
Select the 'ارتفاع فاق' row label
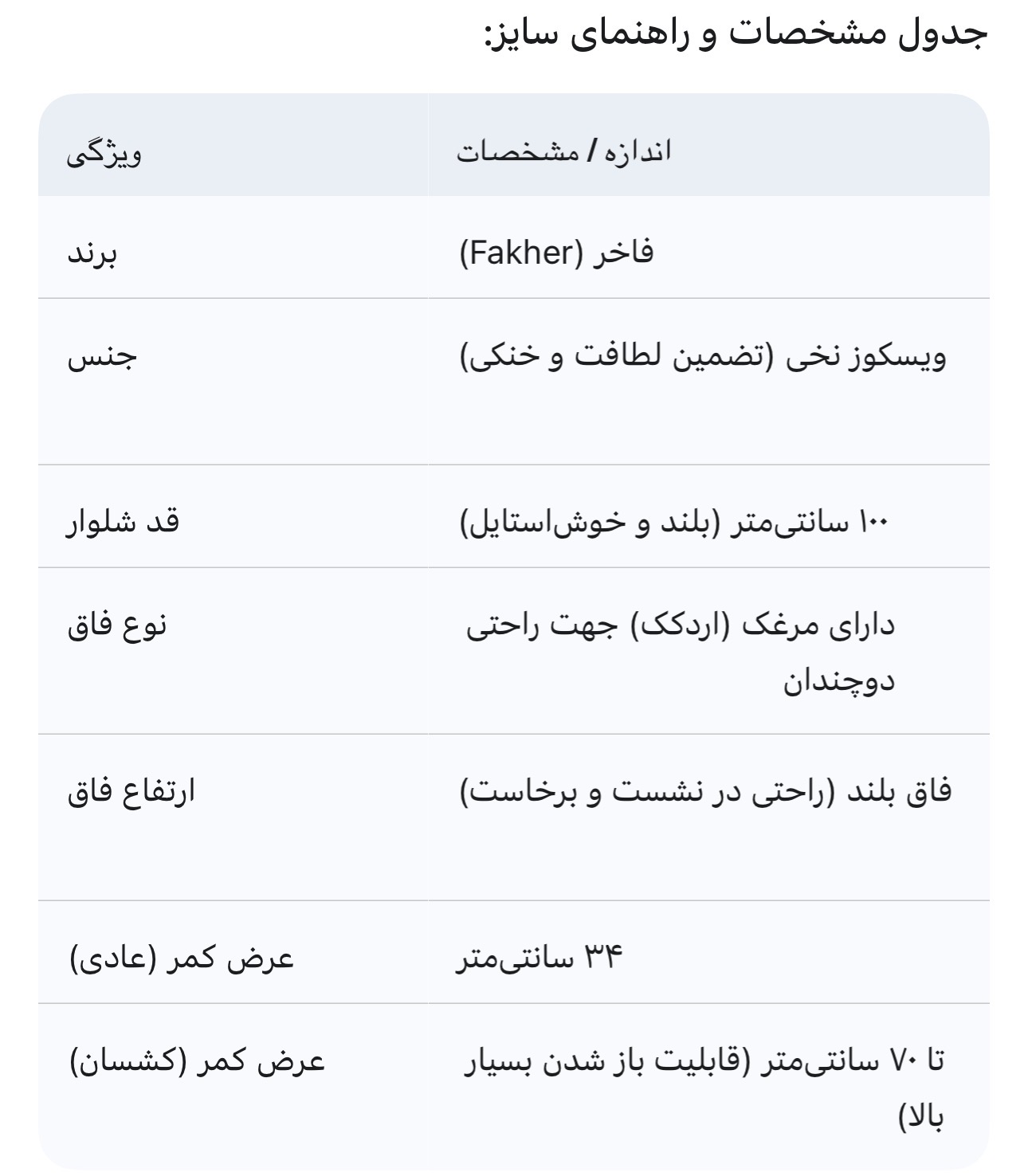[x=131, y=792]
